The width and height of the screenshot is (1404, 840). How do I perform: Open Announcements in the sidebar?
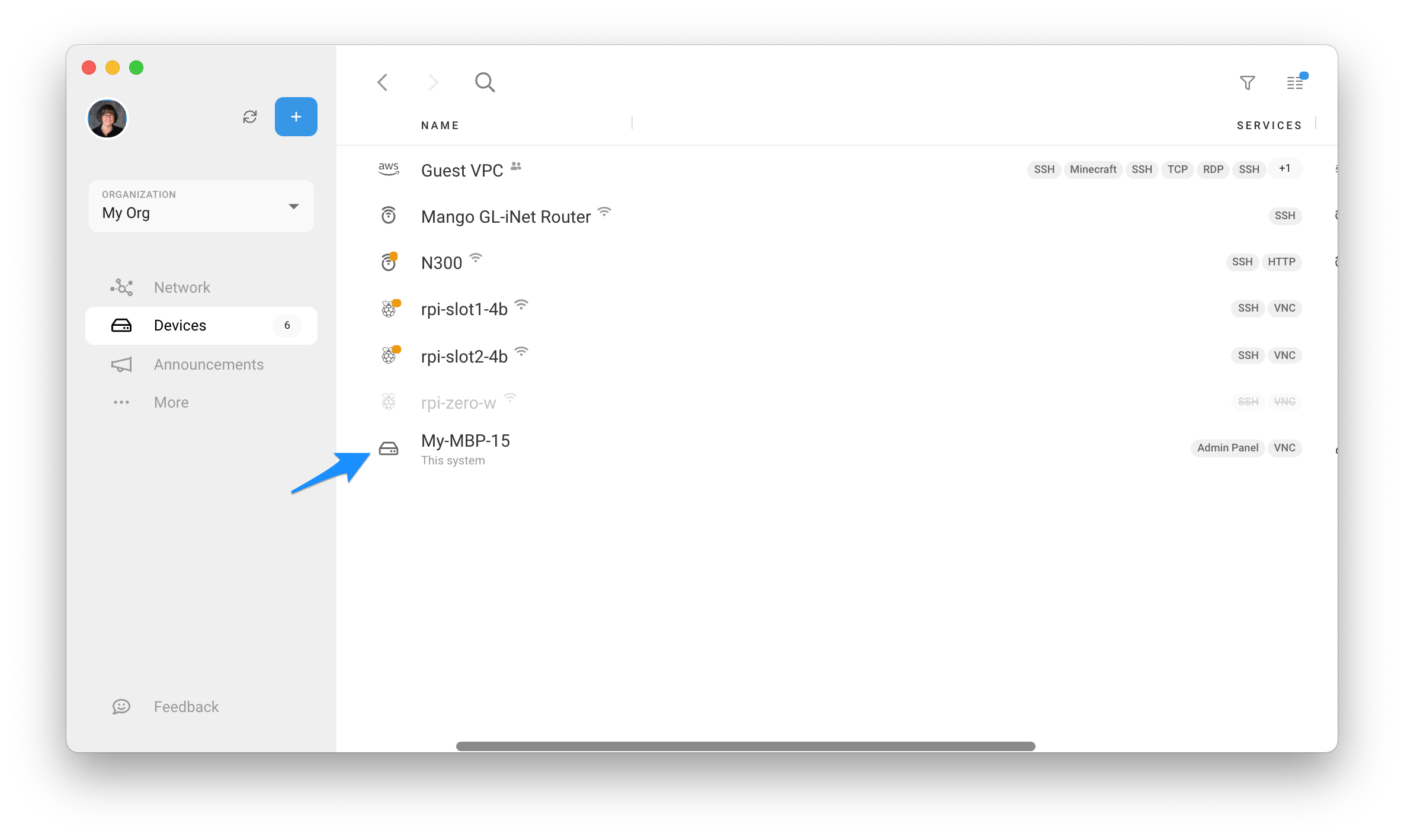click(201, 364)
